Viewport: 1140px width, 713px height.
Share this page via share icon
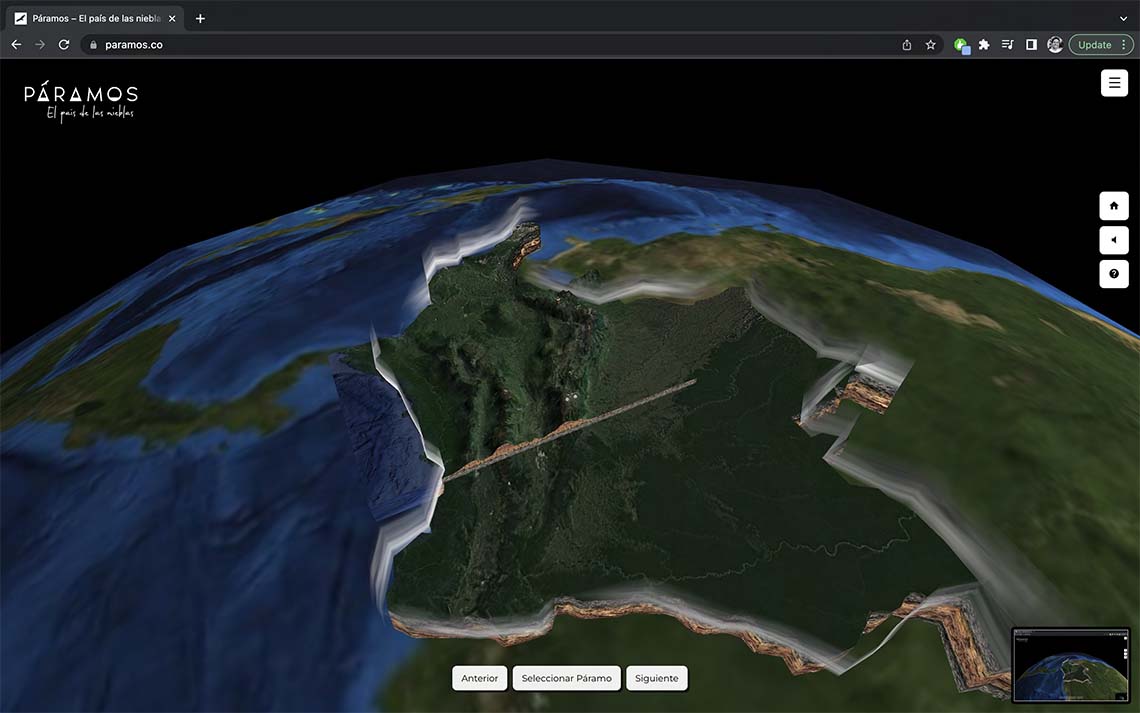click(907, 45)
